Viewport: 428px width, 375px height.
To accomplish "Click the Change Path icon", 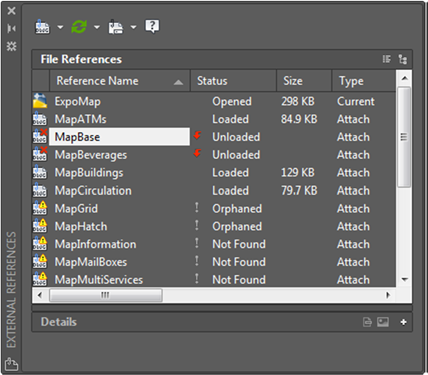I will pos(116,27).
